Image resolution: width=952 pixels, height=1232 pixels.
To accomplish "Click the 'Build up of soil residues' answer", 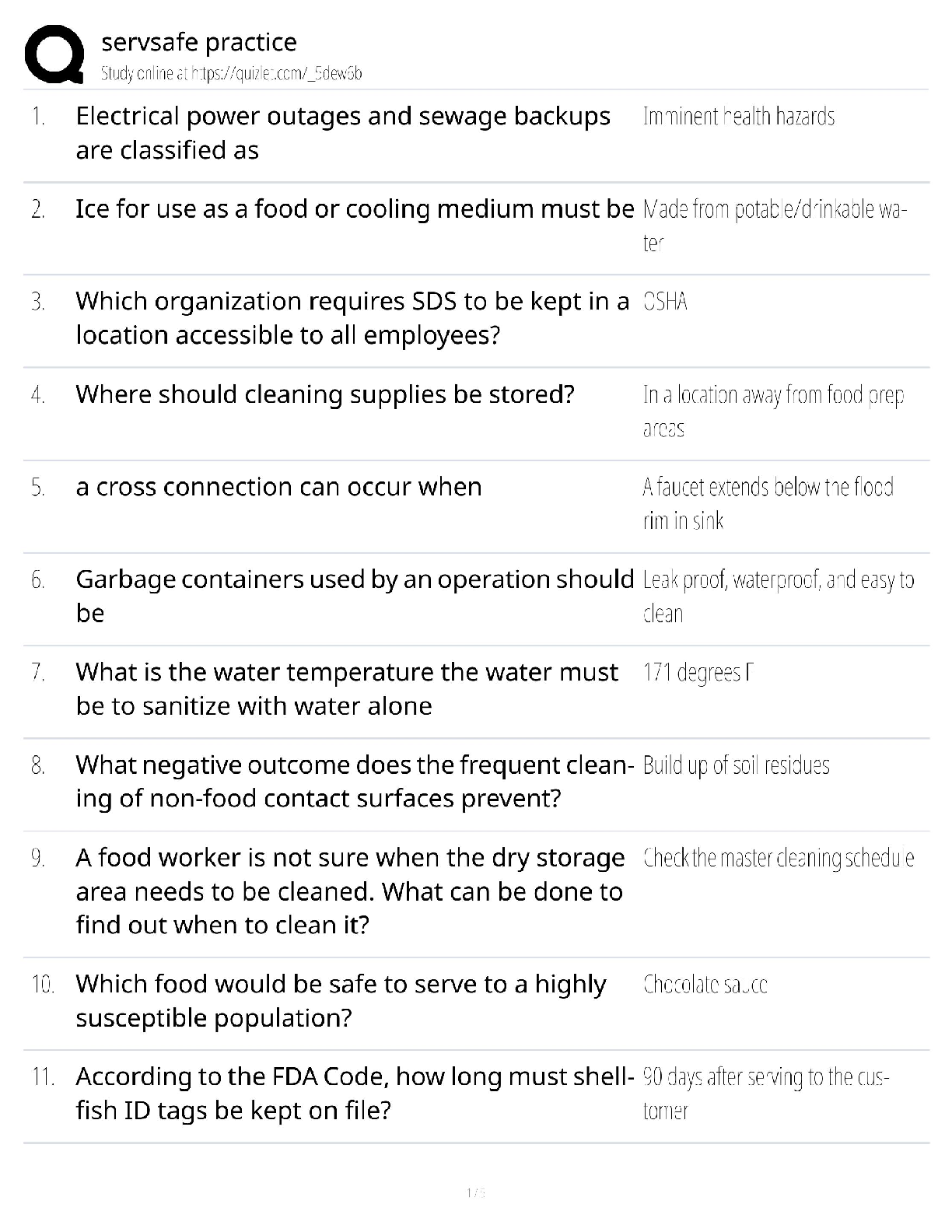I will (736, 765).
